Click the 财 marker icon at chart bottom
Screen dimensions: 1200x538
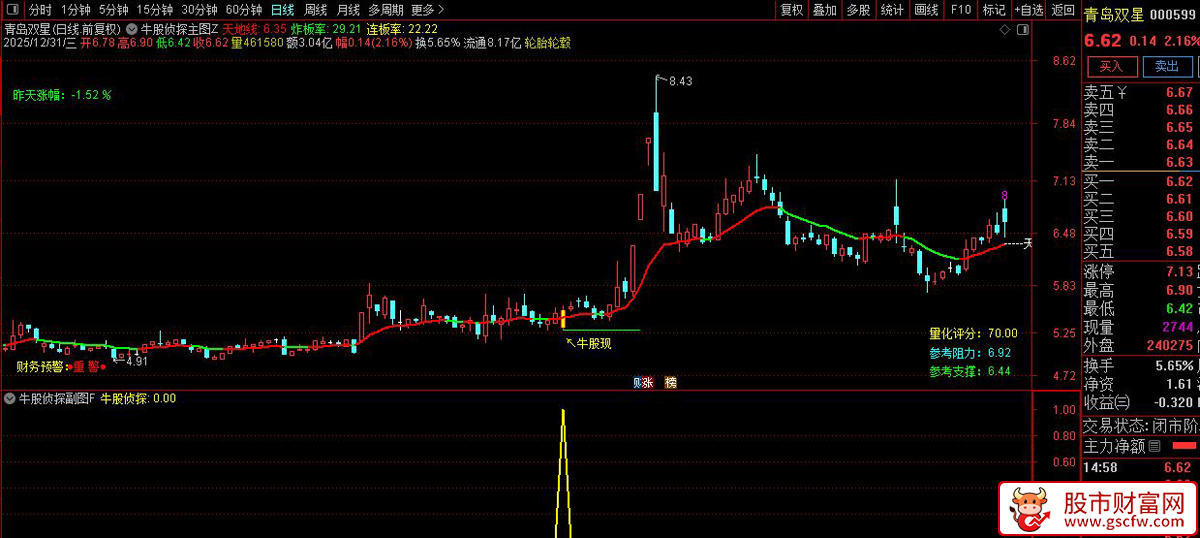click(x=638, y=382)
